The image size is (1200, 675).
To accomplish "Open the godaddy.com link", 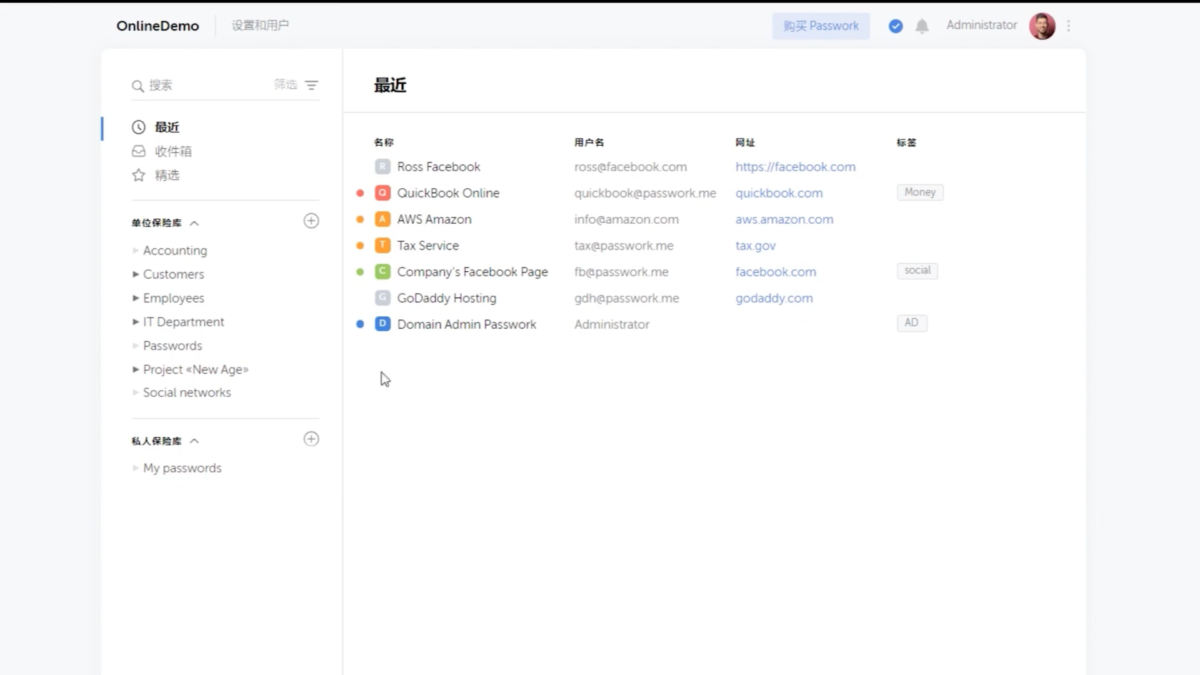I will coord(774,298).
